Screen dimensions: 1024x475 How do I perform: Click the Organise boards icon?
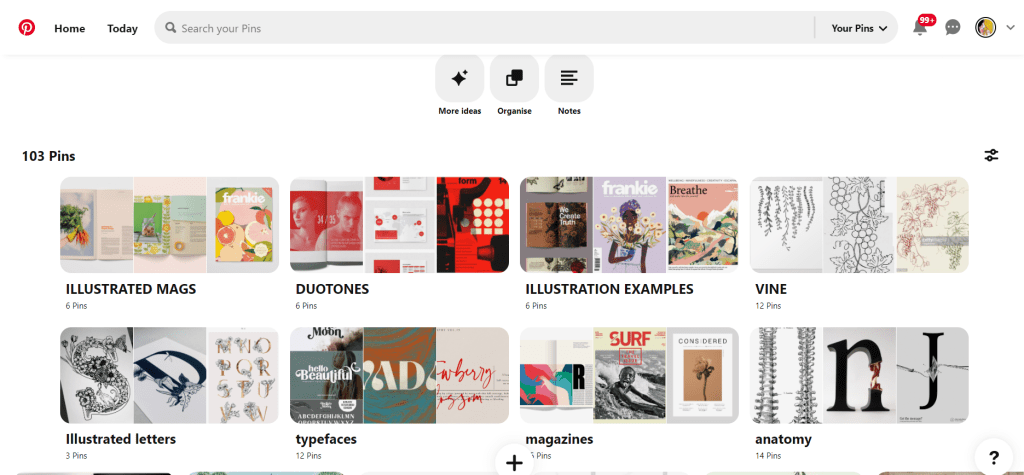[514, 78]
